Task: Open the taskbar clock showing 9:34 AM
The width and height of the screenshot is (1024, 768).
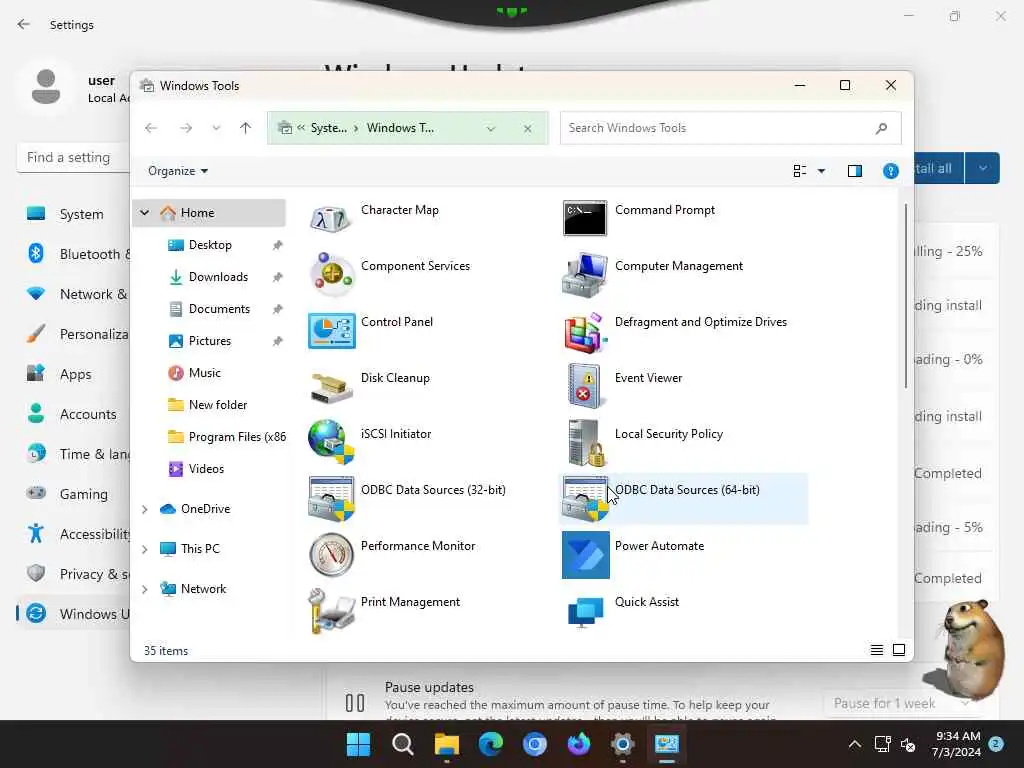Action: click(956, 744)
